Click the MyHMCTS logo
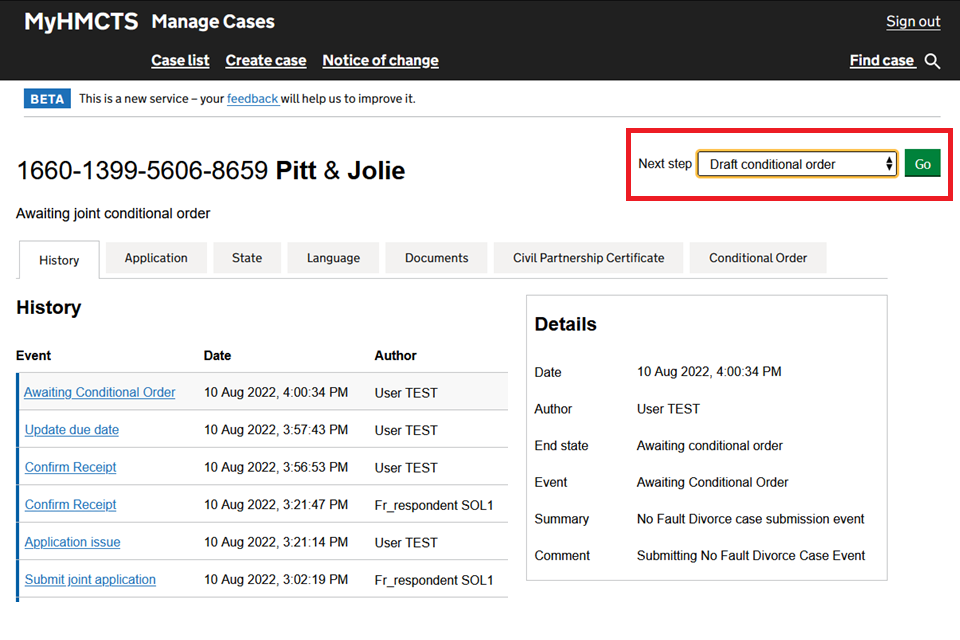 point(81,21)
